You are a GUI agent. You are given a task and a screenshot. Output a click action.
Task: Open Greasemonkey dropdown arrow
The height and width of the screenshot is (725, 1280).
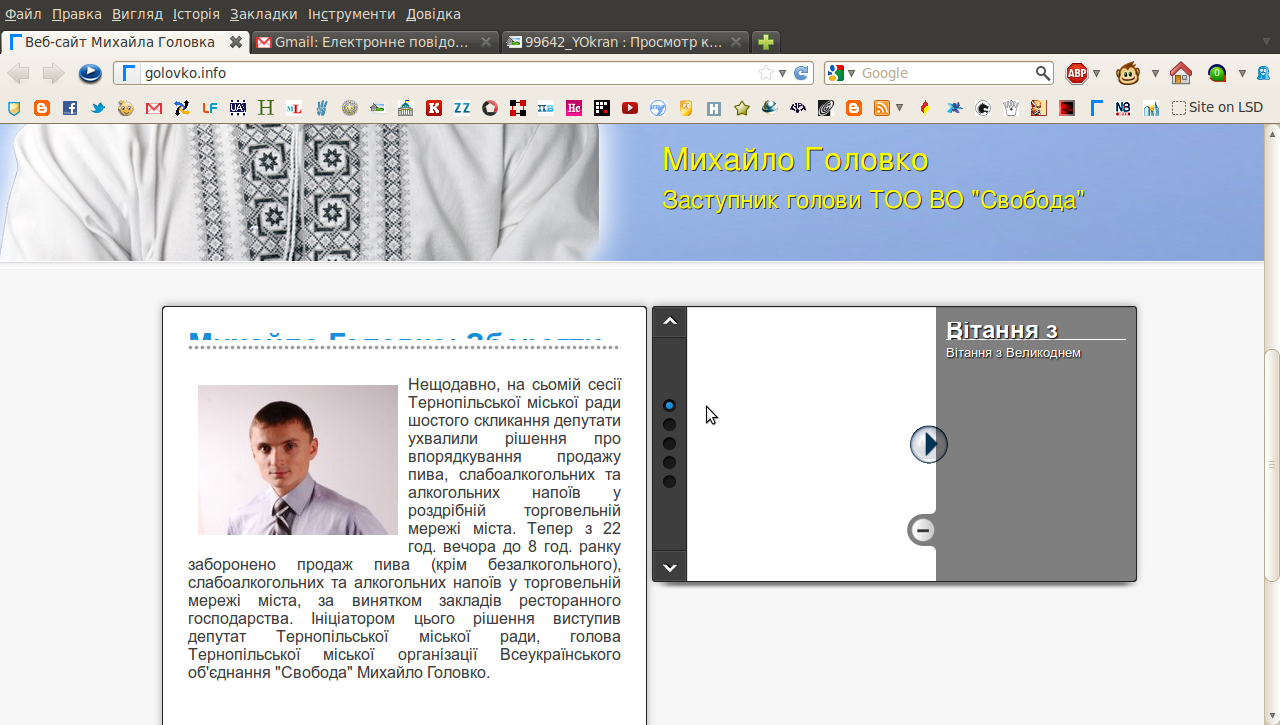point(1155,73)
